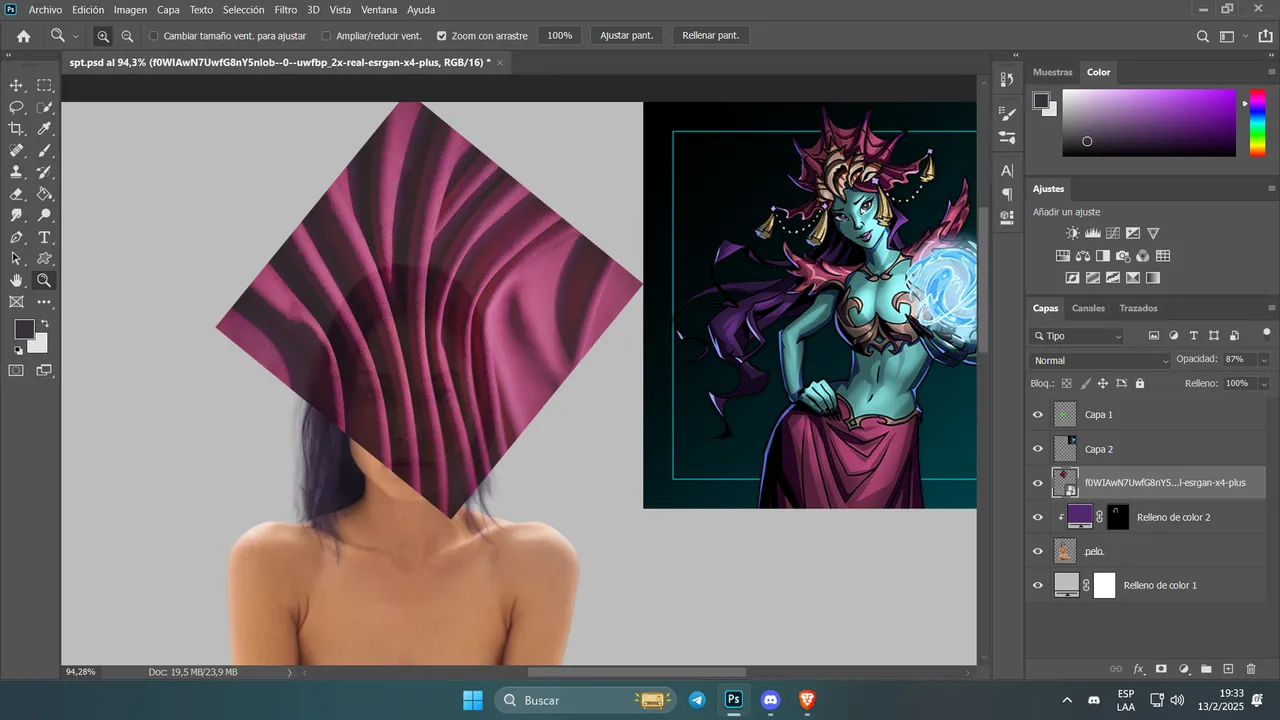Select the Eyedropper tool
The image size is (1280, 720).
click(45, 129)
